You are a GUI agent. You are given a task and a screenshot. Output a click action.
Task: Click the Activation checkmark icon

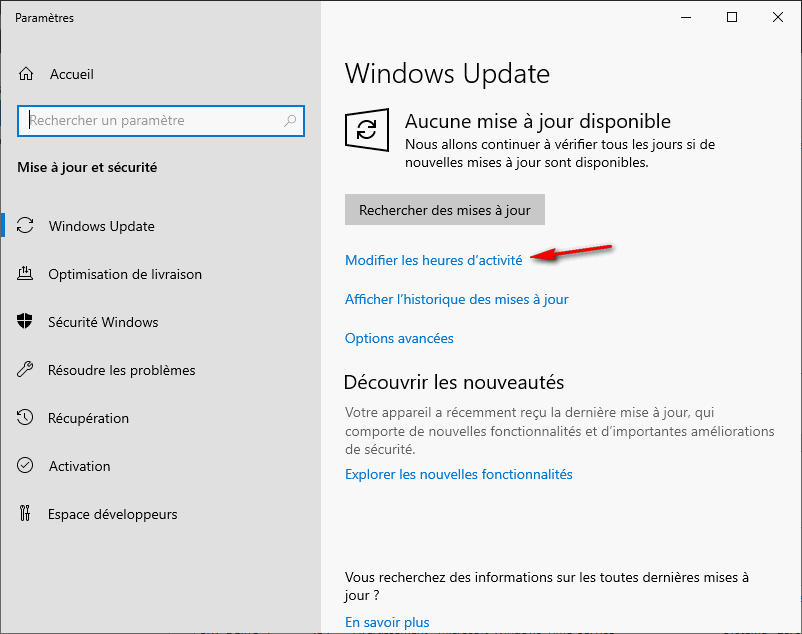27,466
